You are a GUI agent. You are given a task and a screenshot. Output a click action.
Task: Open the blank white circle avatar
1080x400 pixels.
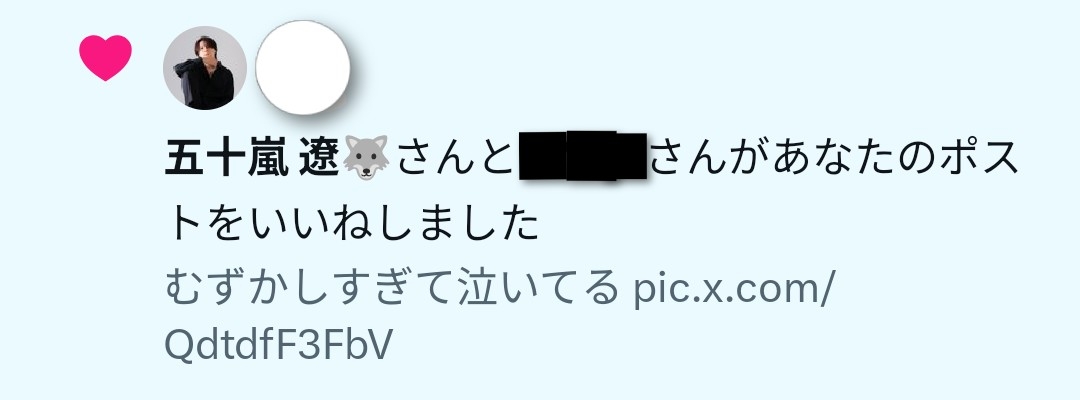tap(302, 67)
